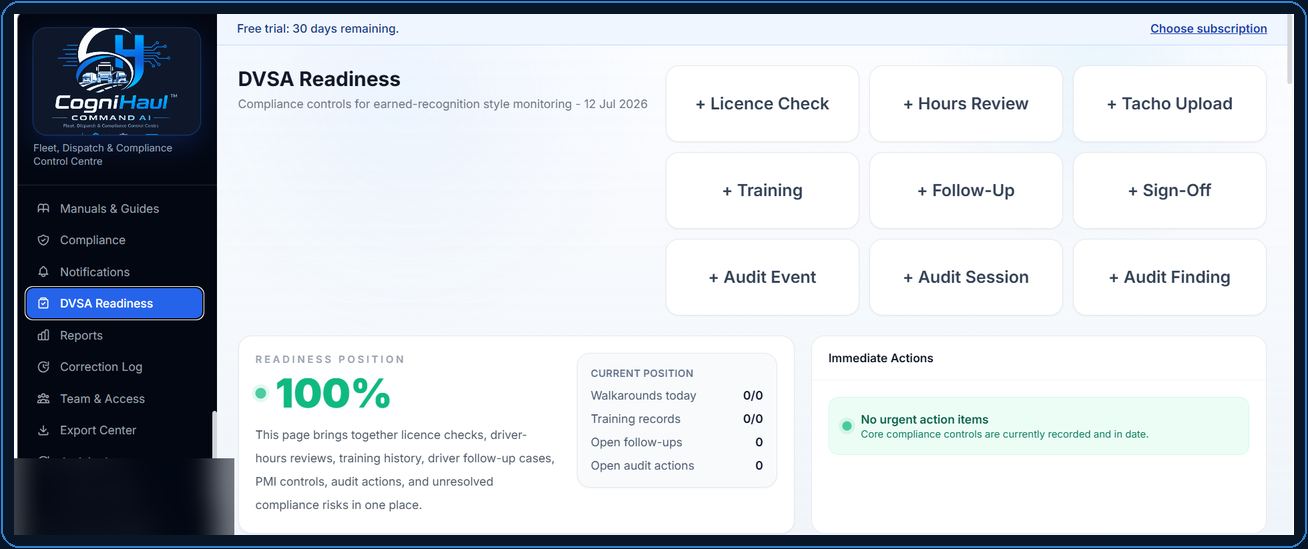The width and height of the screenshot is (1308, 549).
Task: Click the Immediate Actions heading
Action: [881, 358]
